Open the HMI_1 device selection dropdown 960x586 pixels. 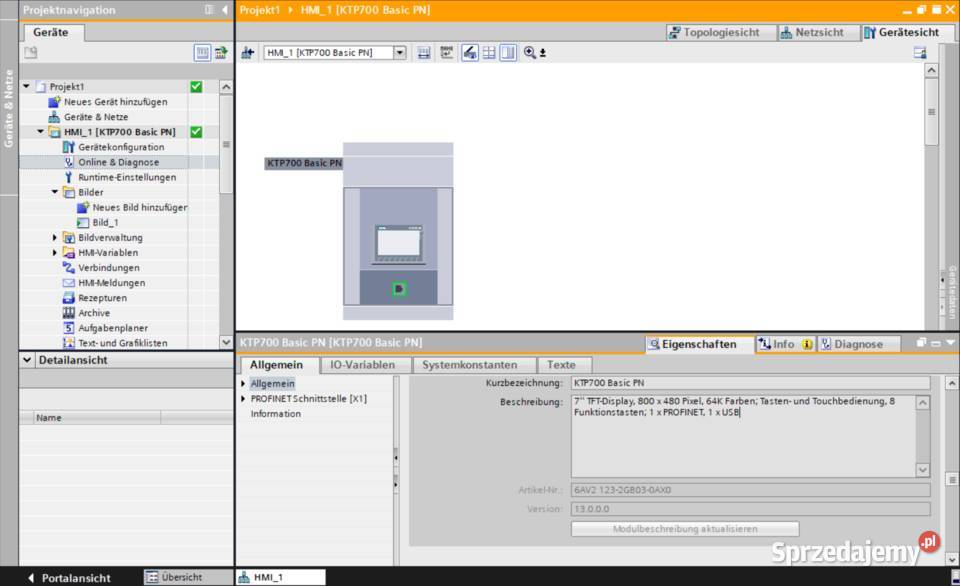(x=400, y=53)
